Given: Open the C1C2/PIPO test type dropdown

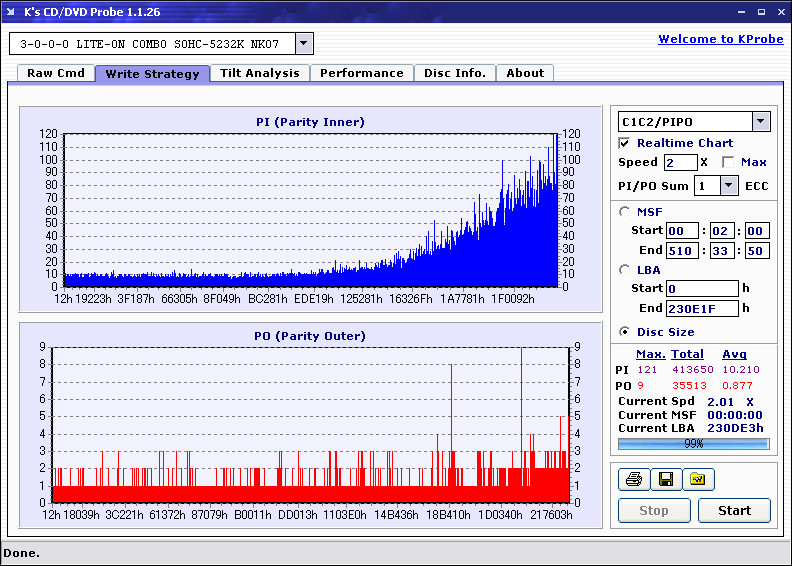Looking at the screenshot, I should point(761,121).
